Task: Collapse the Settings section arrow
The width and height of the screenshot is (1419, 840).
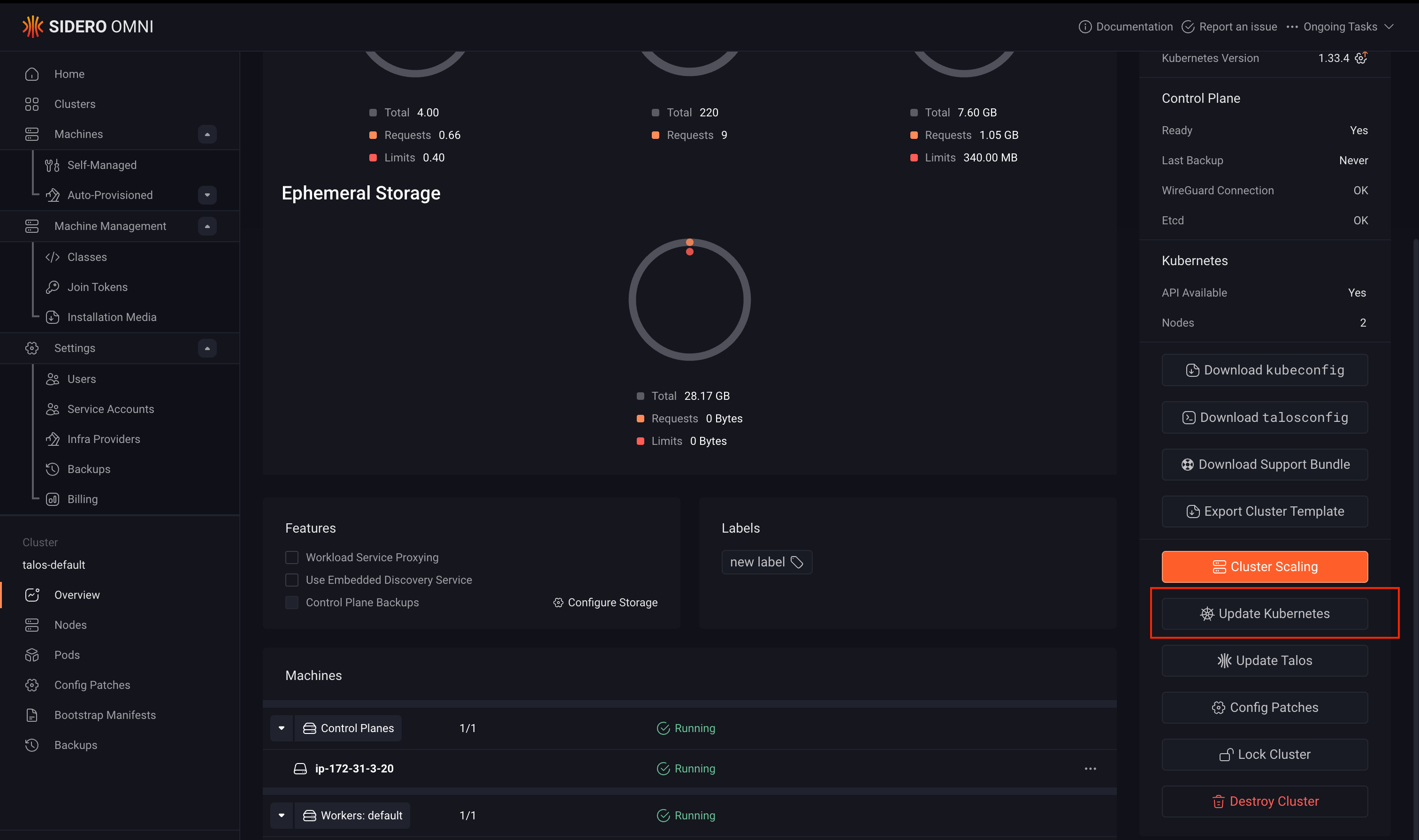Action: 207,348
